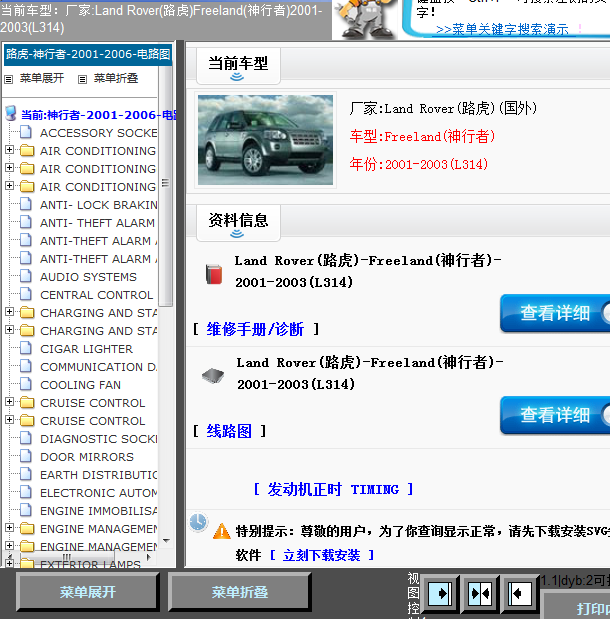
Task: Click the folder icon of first CHARGING AND STA item
Action: tap(27, 313)
